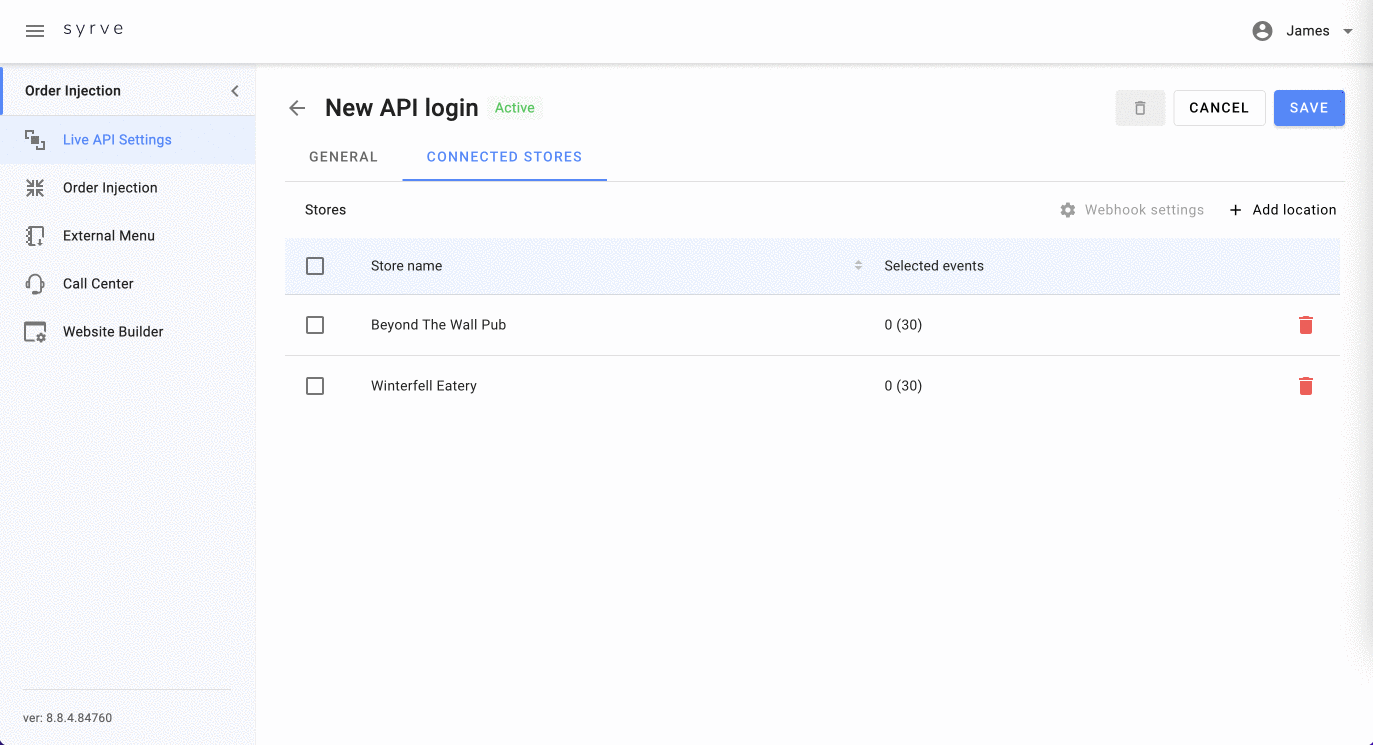Image resolution: width=1373 pixels, height=745 pixels.
Task: Click Add location to connect store
Action: (x=1282, y=210)
